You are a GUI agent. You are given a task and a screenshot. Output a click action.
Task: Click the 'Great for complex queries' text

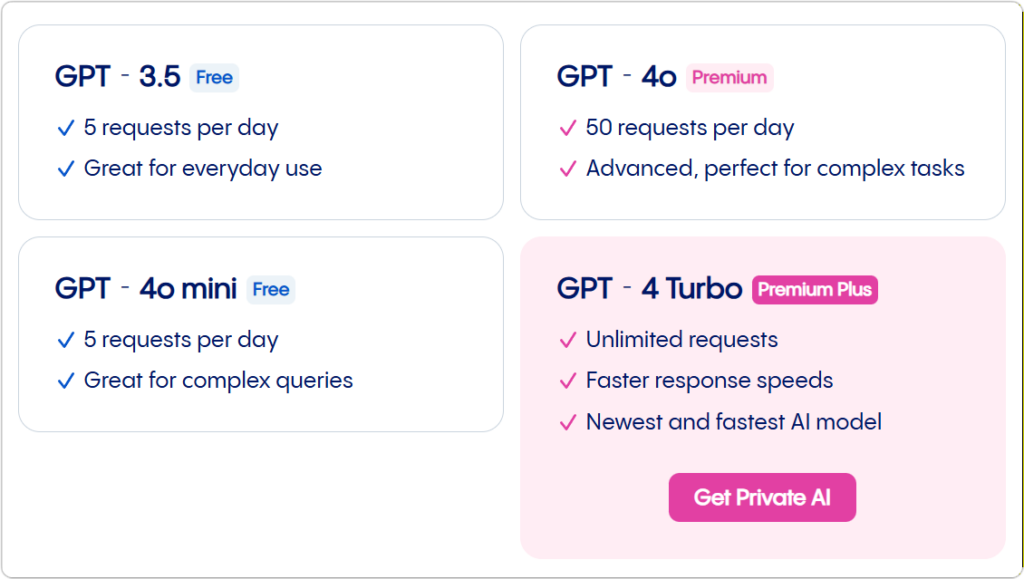click(218, 381)
